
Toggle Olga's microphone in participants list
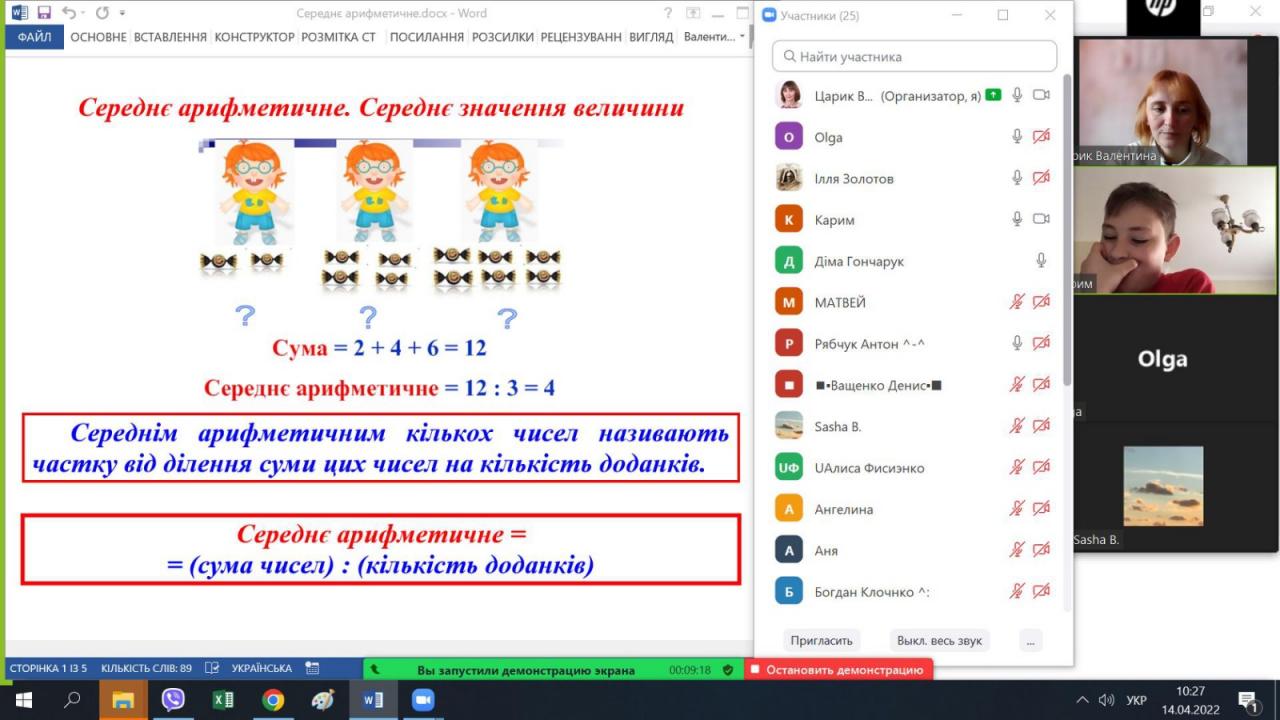click(x=1017, y=137)
